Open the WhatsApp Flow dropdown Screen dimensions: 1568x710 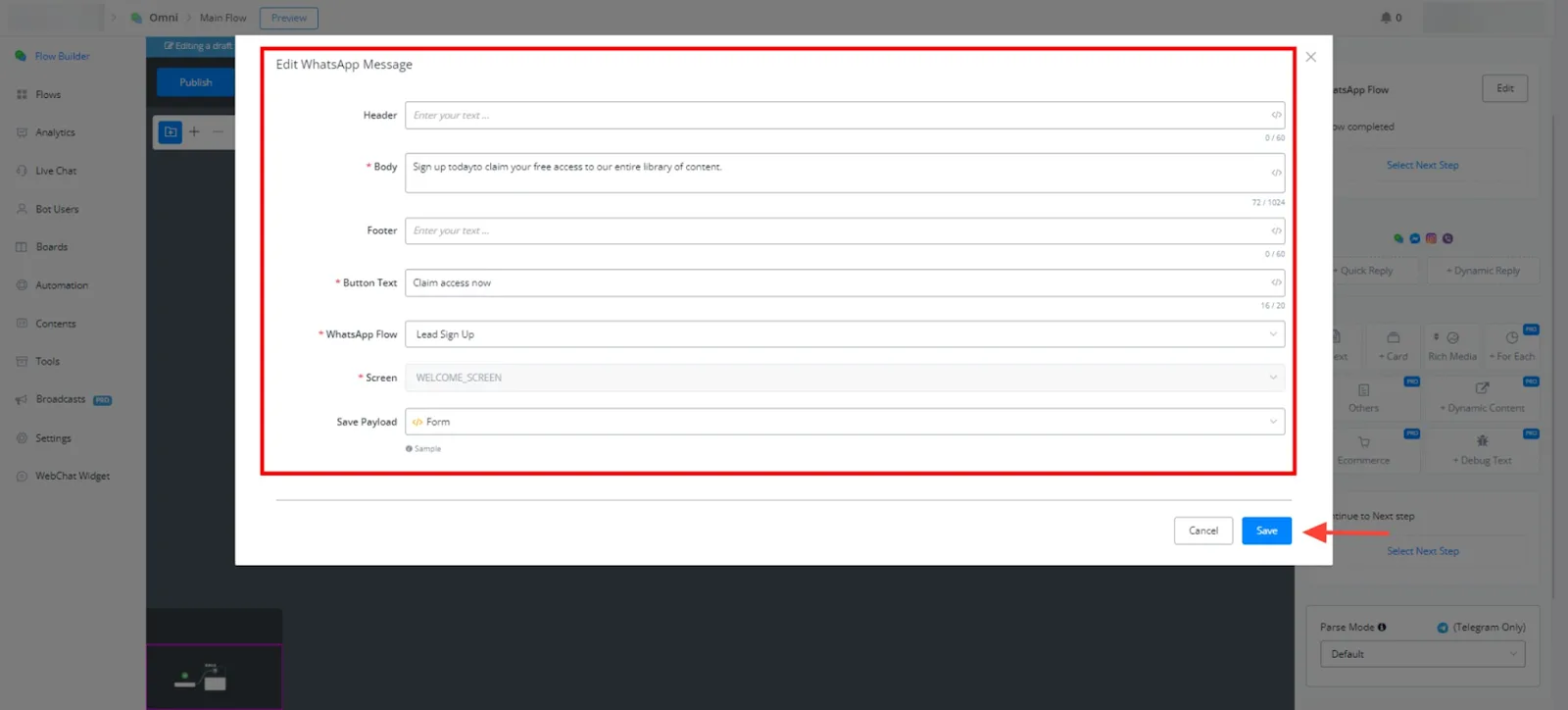coord(845,334)
